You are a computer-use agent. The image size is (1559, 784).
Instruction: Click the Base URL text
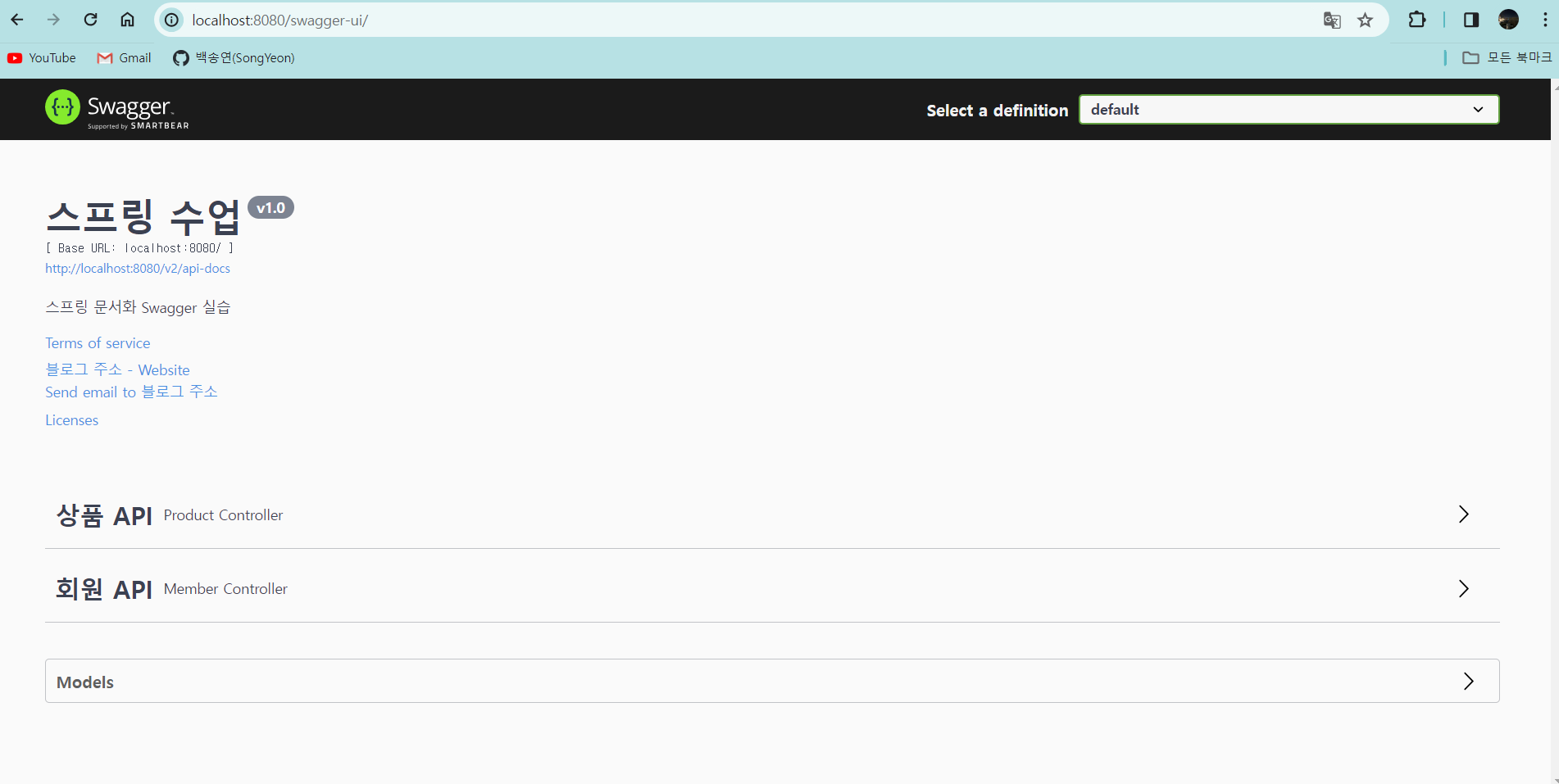point(139,248)
